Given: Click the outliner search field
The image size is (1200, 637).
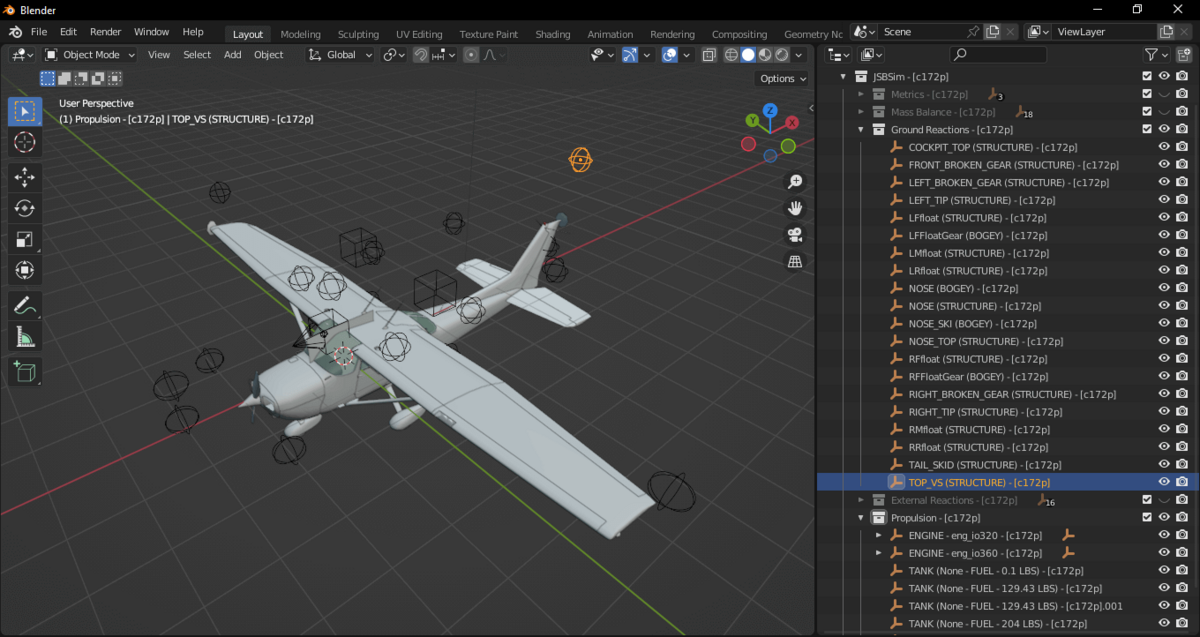Looking at the screenshot, I should click(998, 55).
